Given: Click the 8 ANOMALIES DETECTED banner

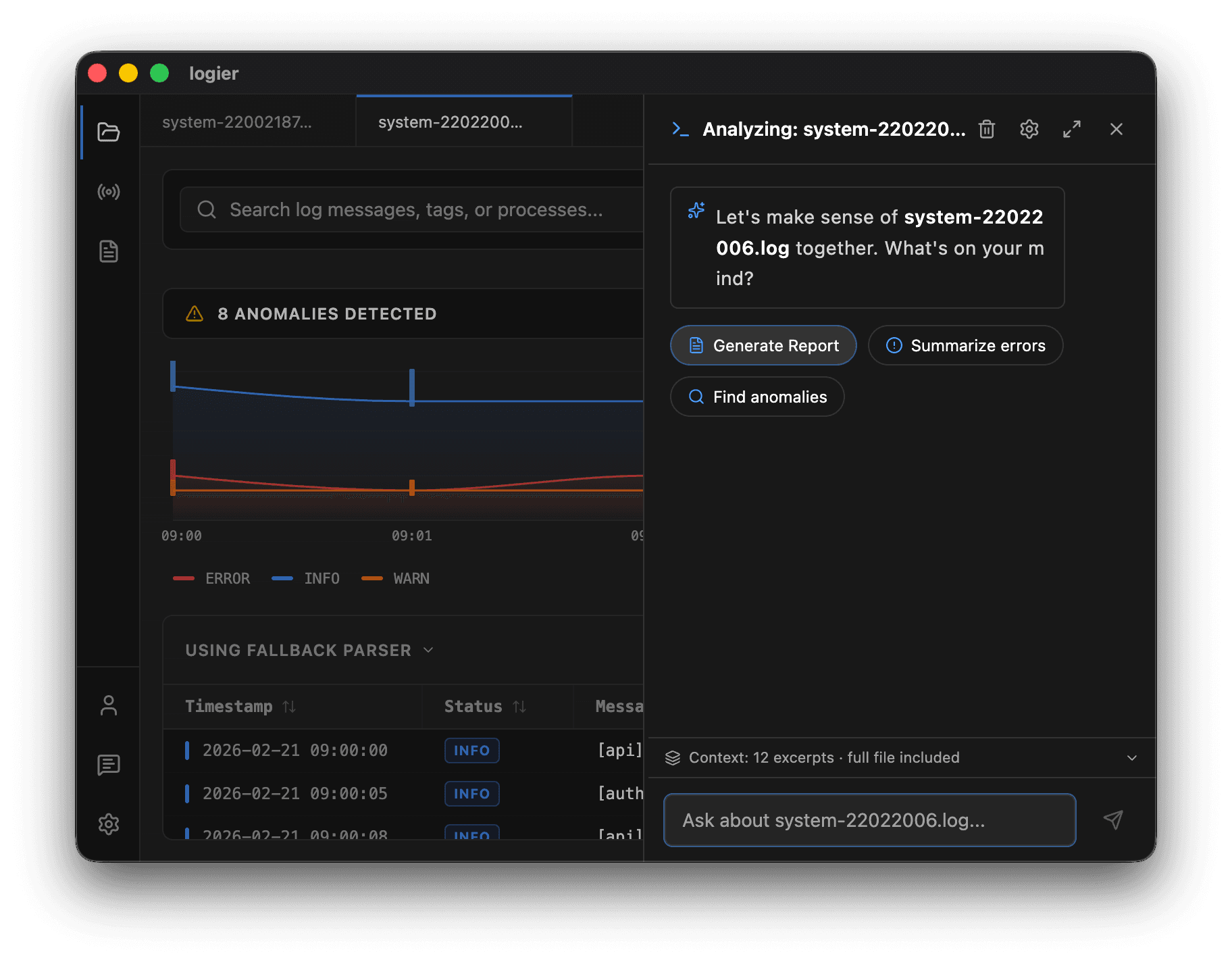Looking at the screenshot, I should (403, 313).
